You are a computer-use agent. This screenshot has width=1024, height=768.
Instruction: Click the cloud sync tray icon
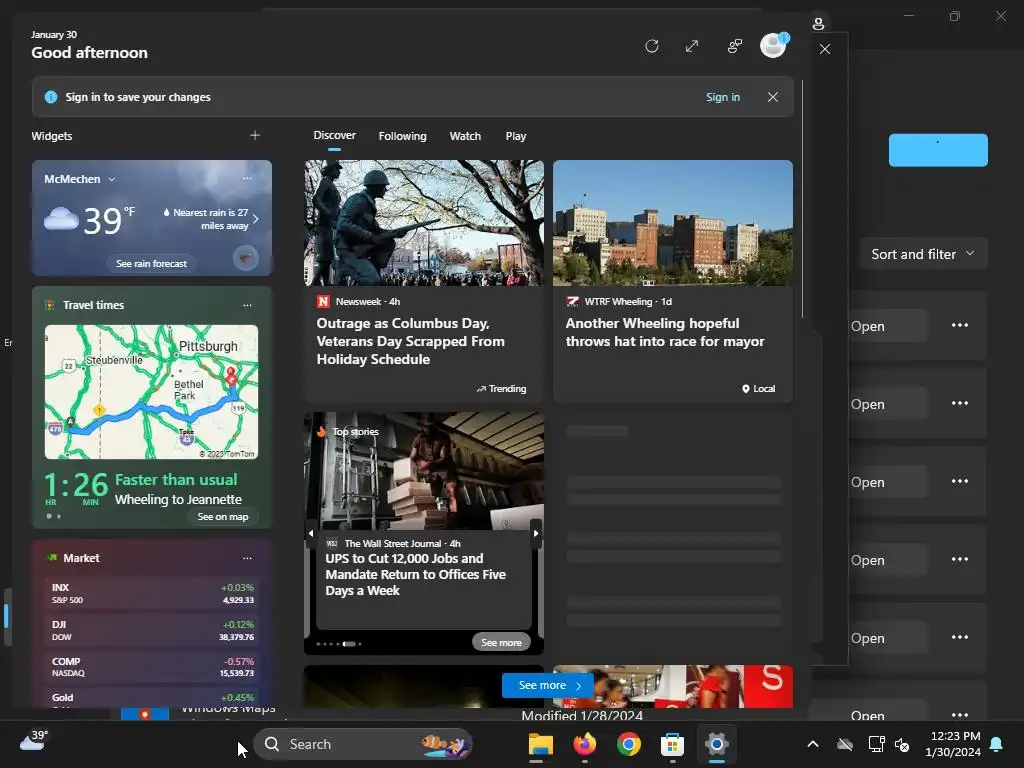[x=845, y=744]
